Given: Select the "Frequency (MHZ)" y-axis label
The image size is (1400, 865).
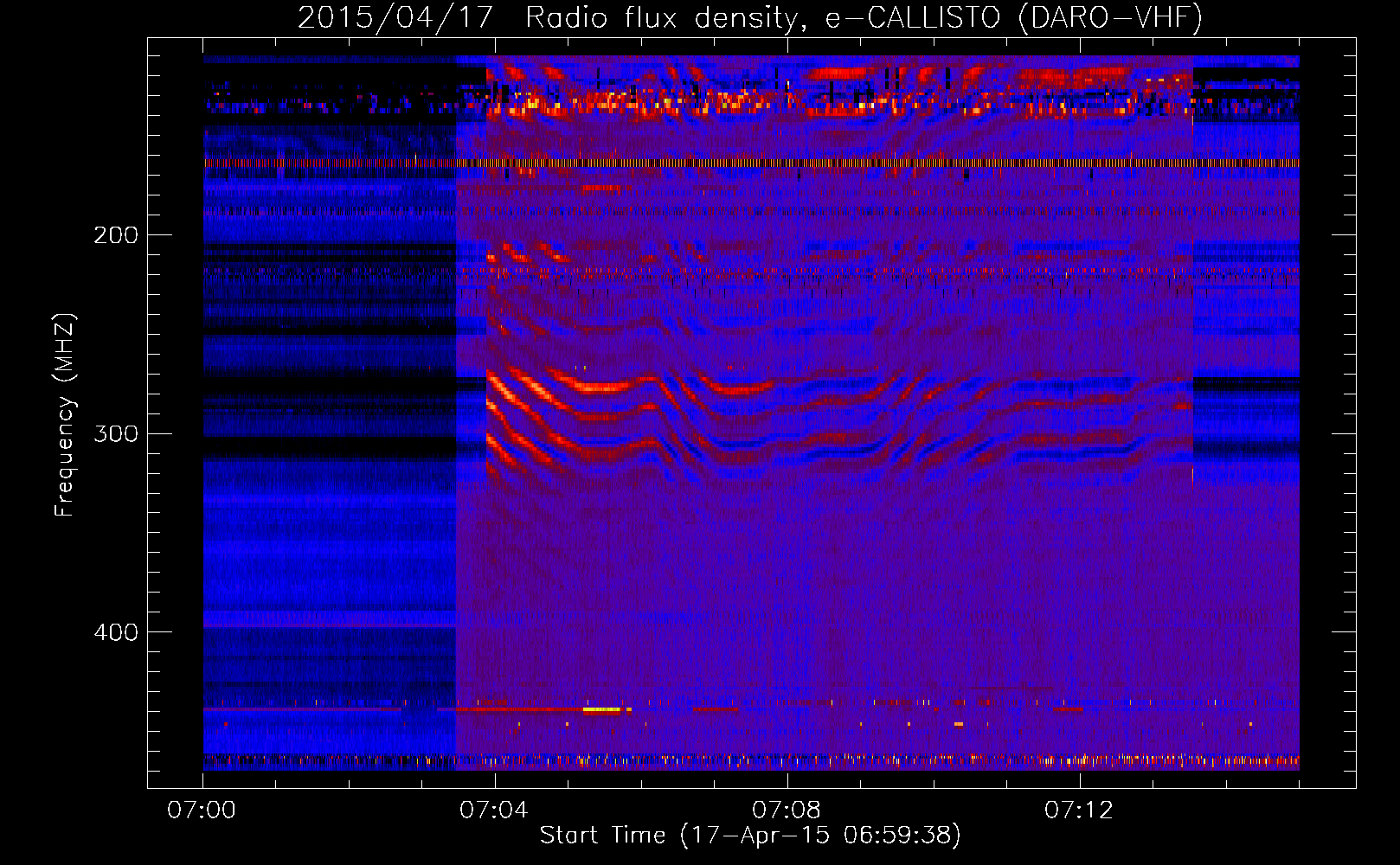Looking at the screenshot, I should tap(65, 415).
